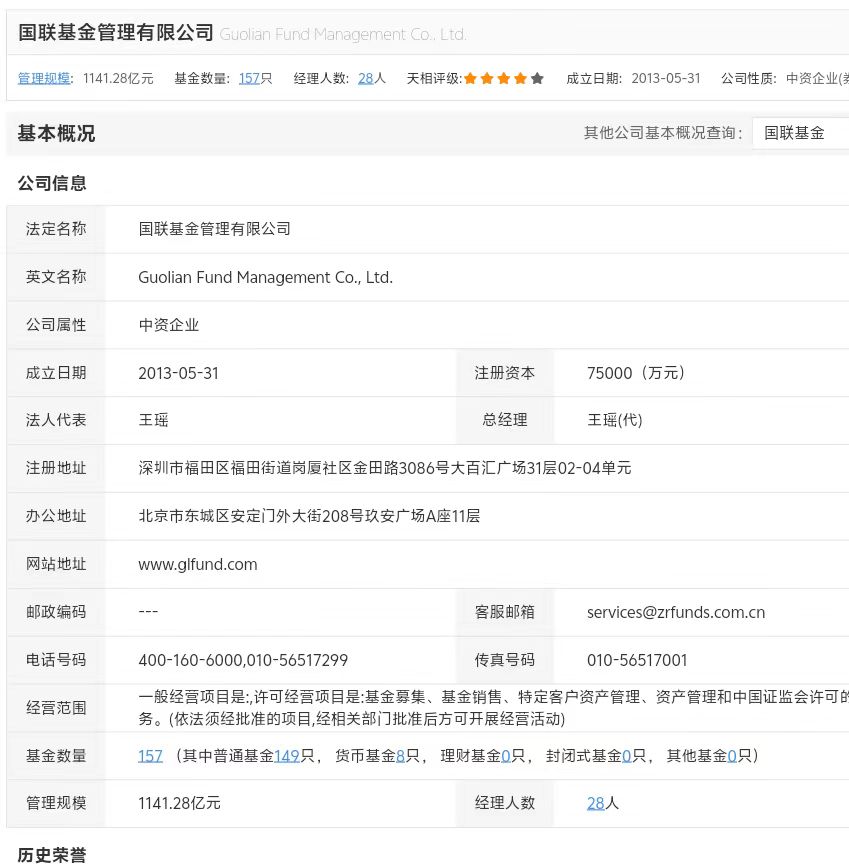Click total fund count 157 in 基金数量 row
The height and width of the screenshot is (866, 849).
150,756
